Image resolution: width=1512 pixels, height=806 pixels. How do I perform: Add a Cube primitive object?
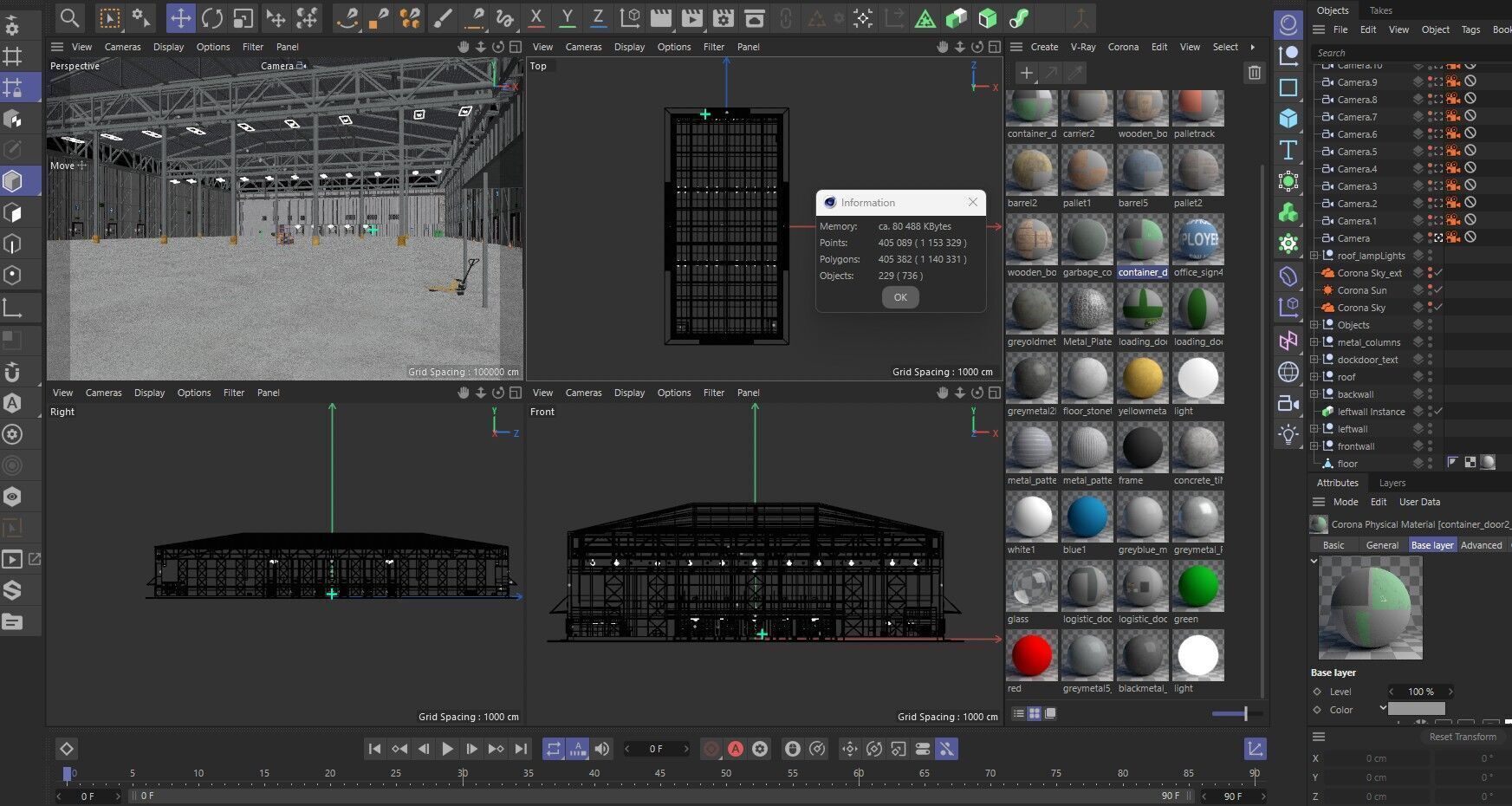1288,118
